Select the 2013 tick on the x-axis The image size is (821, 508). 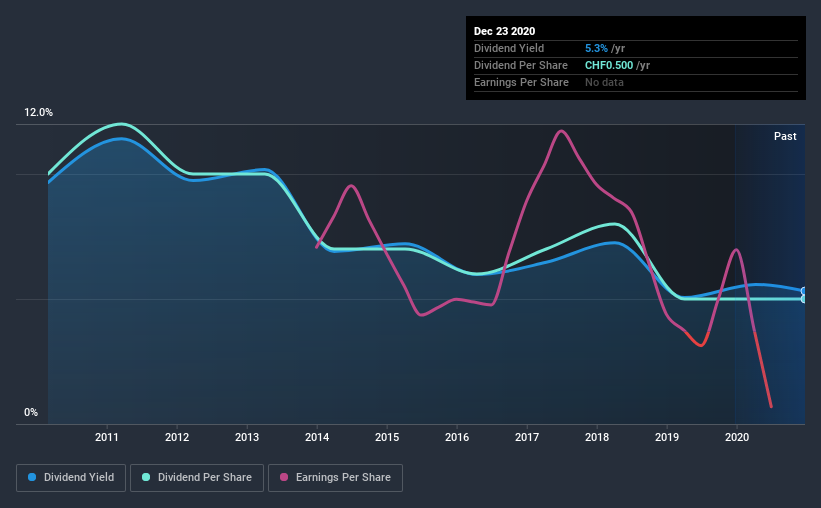[x=247, y=437]
